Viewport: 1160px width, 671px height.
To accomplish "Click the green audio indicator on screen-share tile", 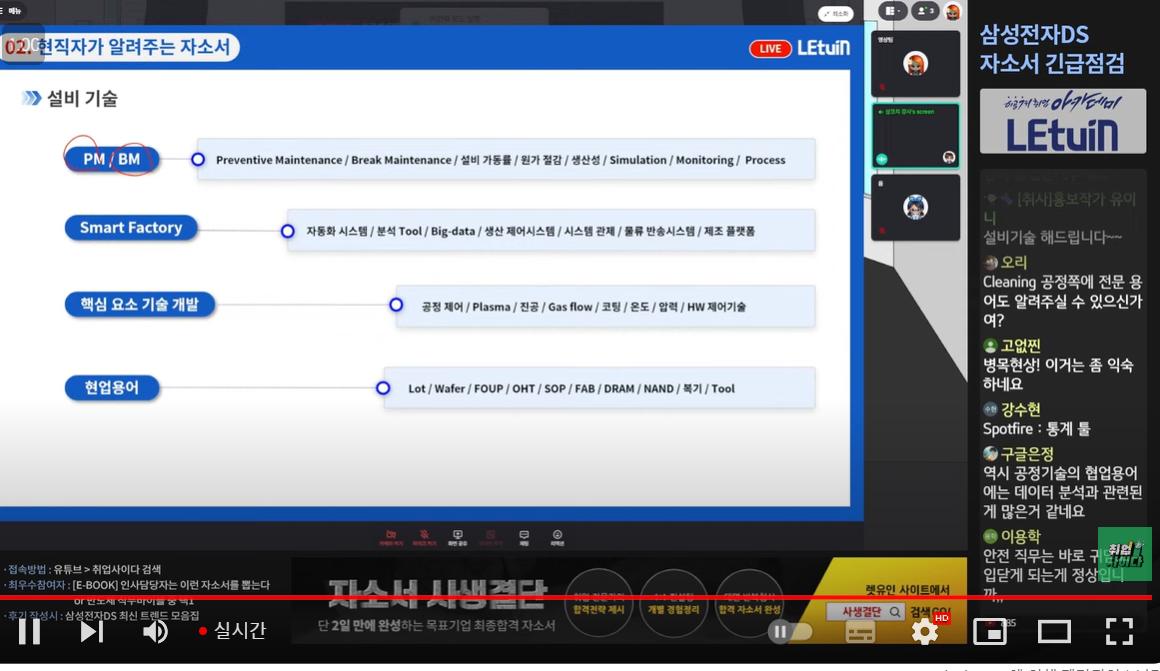I will pos(882,159).
